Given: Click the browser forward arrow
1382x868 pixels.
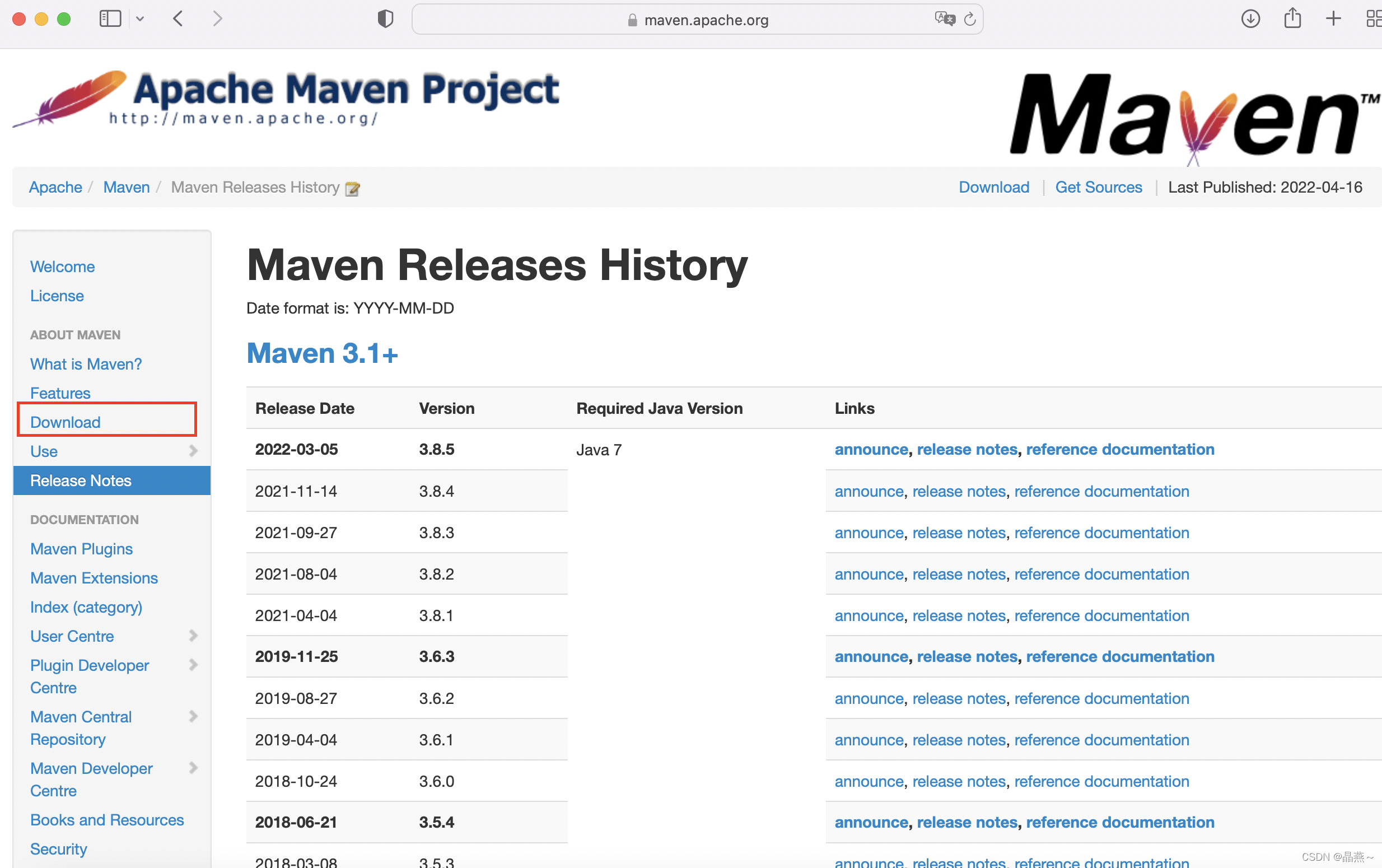Looking at the screenshot, I should 217,19.
